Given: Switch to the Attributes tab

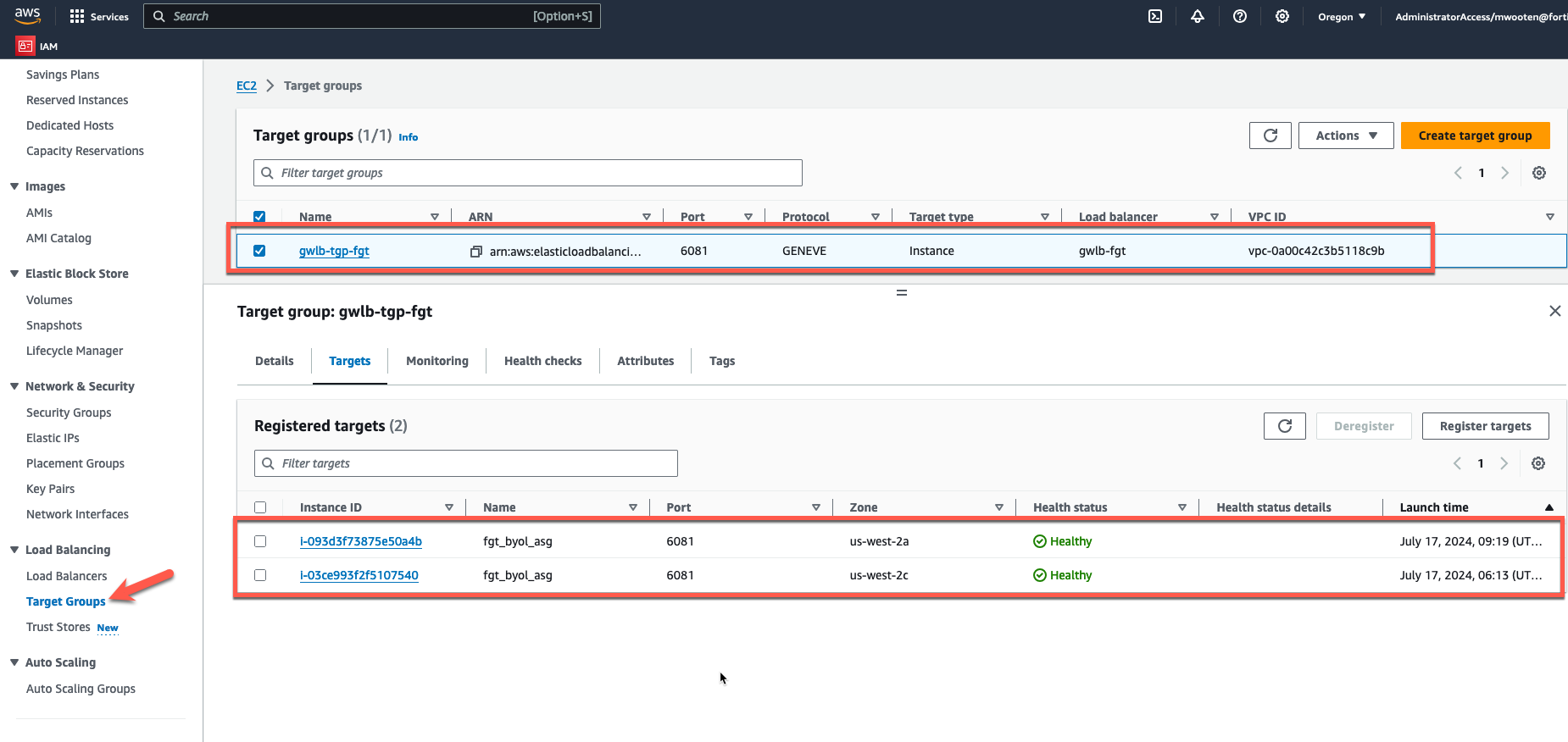Looking at the screenshot, I should tap(646, 361).
